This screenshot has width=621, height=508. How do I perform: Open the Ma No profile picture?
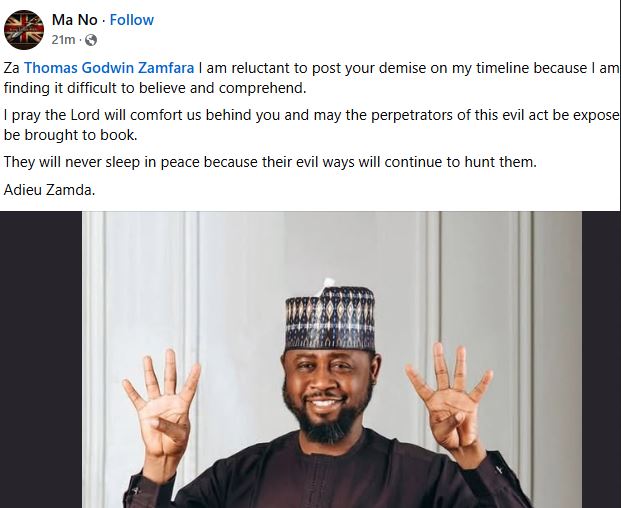25,29
